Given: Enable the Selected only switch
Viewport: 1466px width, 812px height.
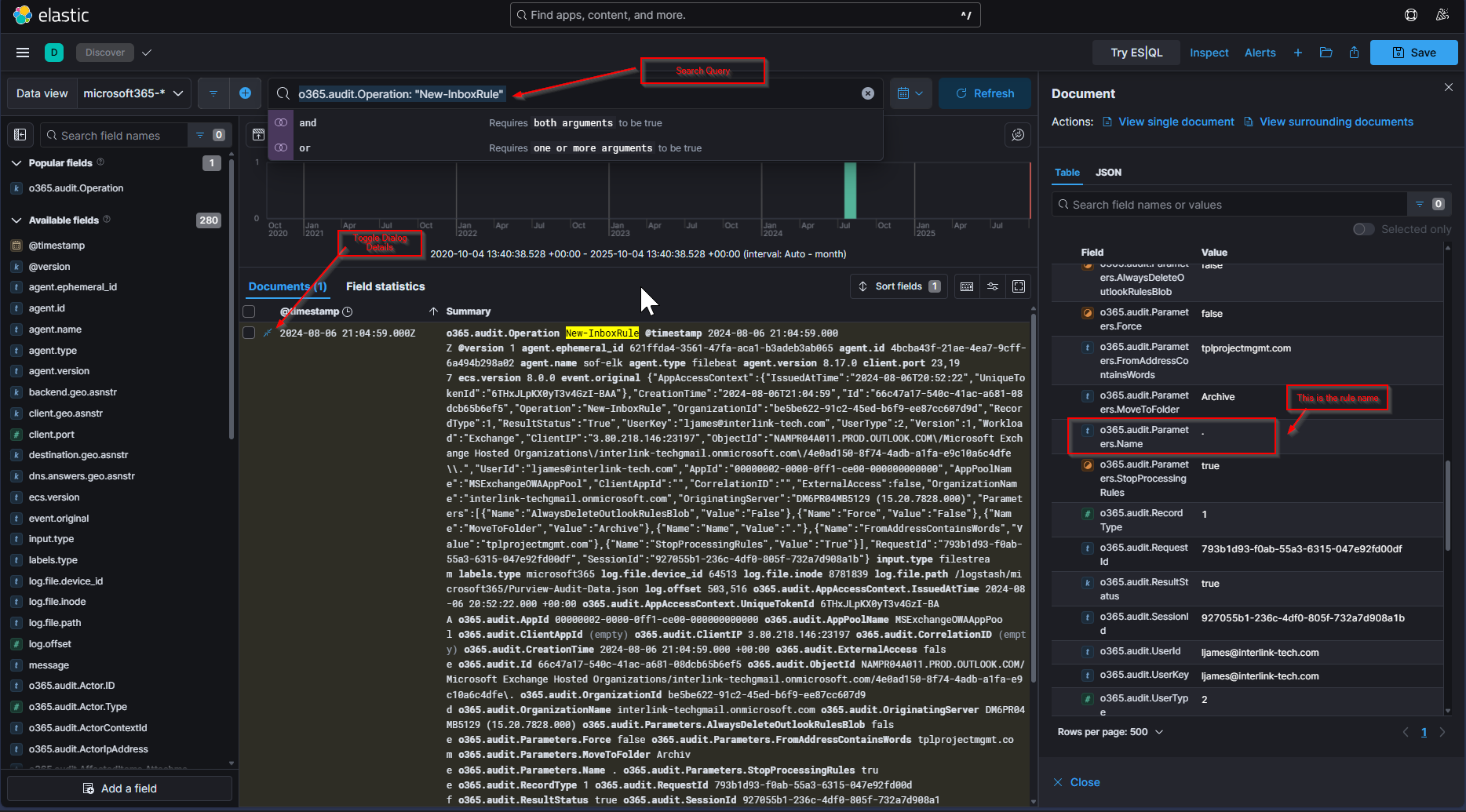Looking at the screenshot, I should (x=1363, y=229).
